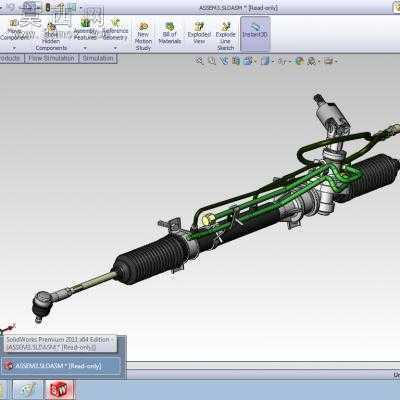This screenshot has height=400, width=400.
Task: Launch the Explode Line Sketch tool
Action: click(x=226, y=36)
